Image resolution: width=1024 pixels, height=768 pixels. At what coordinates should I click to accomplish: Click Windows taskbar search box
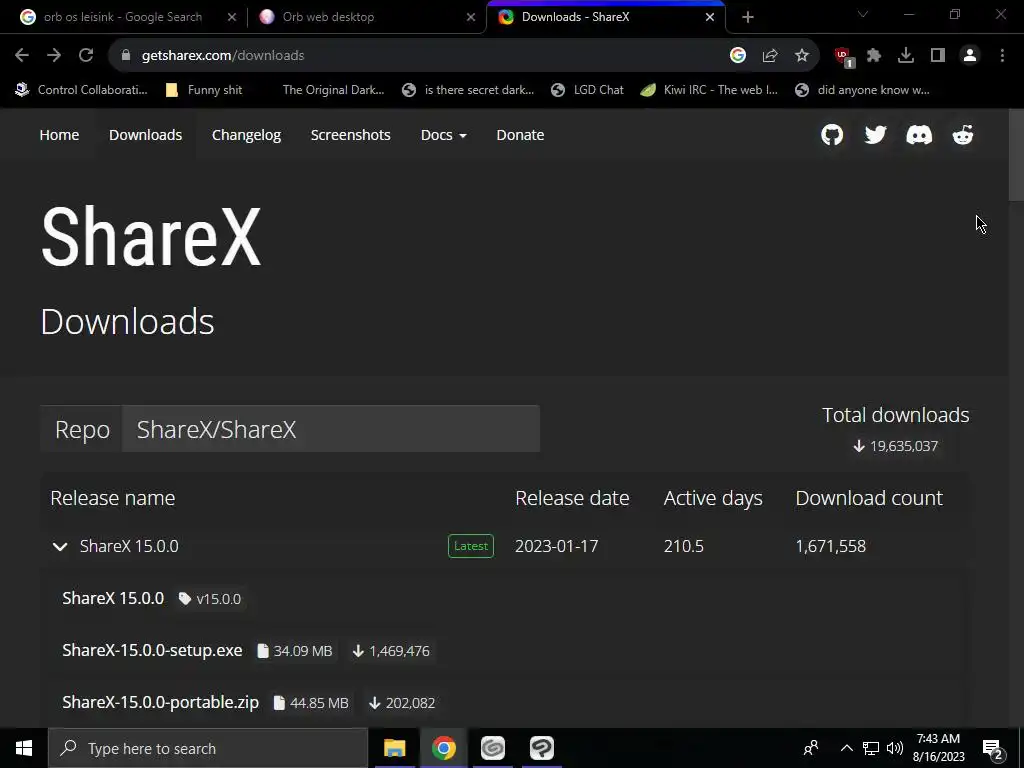(x=208, y=748)
